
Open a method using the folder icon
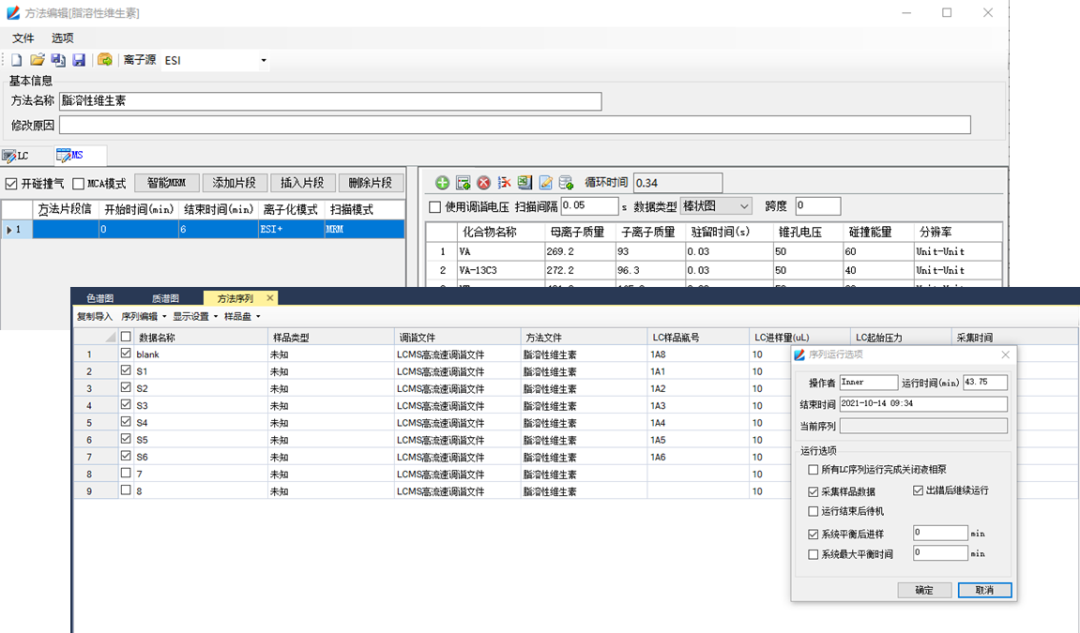coord(37,61)
